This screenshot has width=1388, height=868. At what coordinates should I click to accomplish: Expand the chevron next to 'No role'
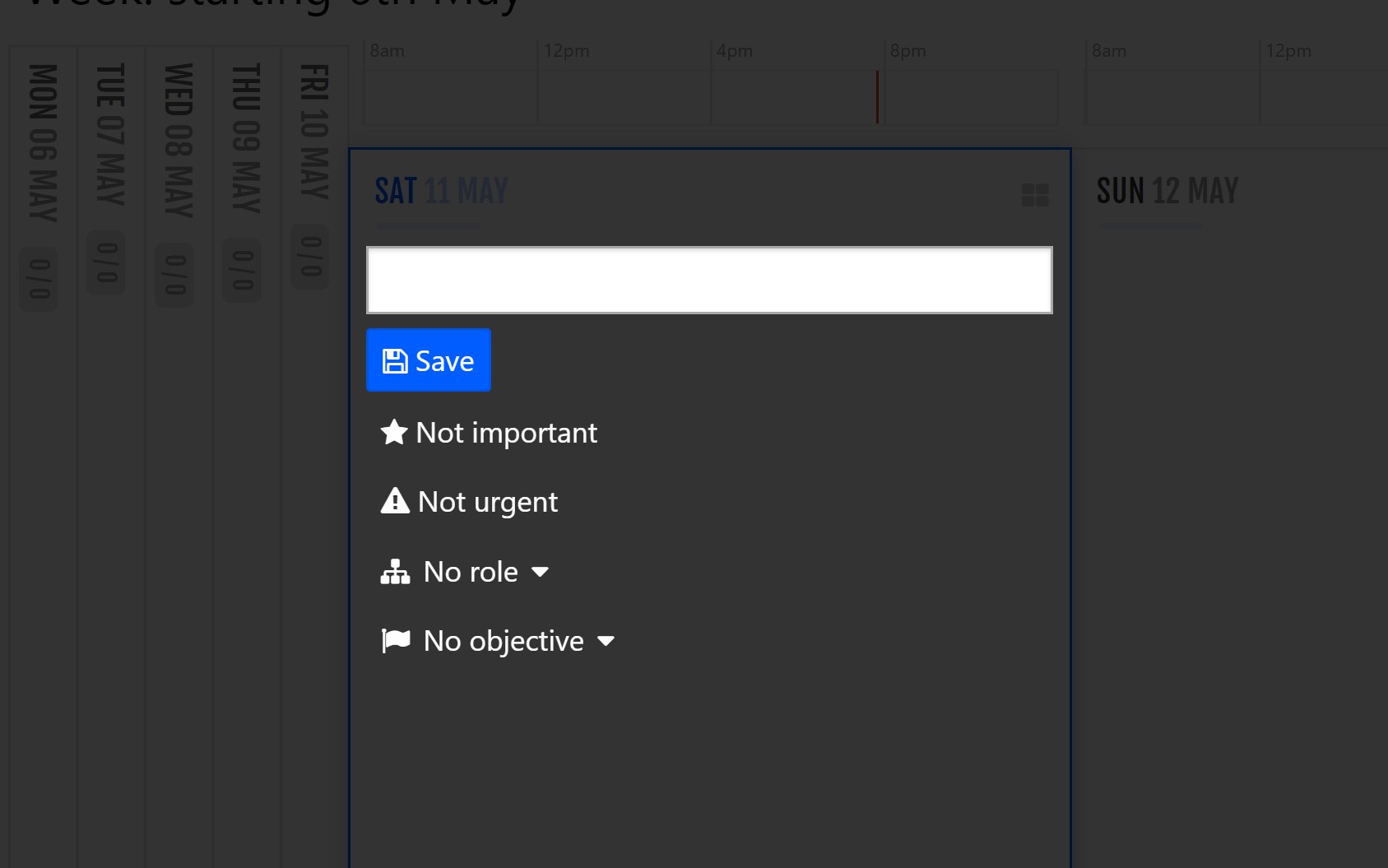click(541, 572)
